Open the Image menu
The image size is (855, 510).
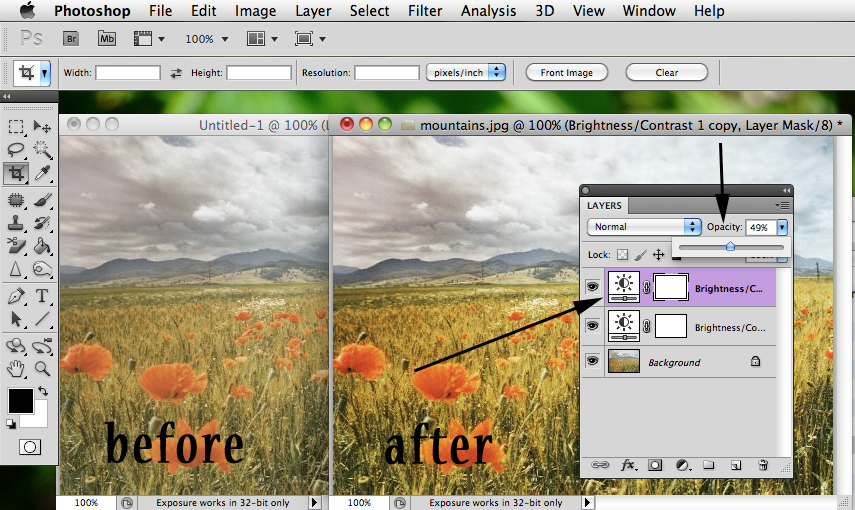point(255,11)
